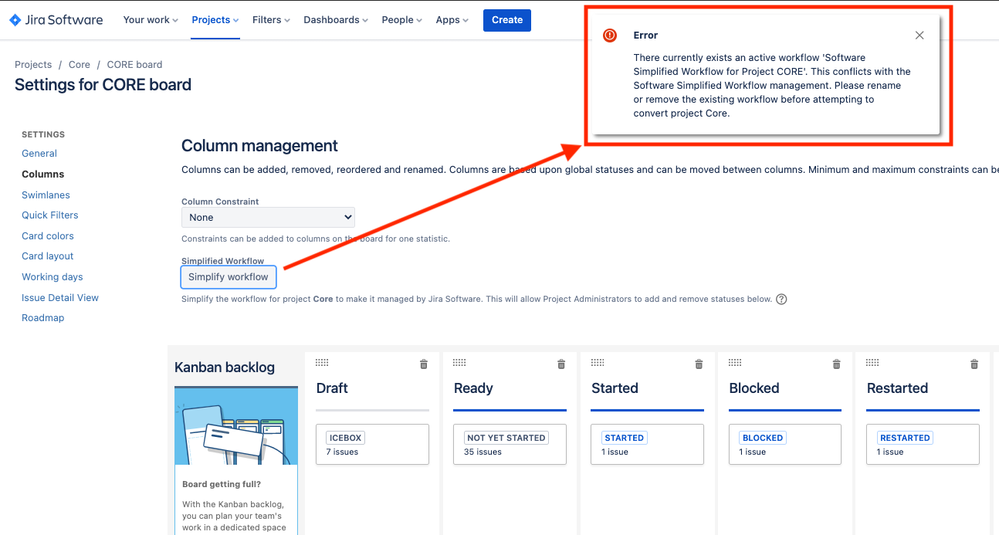Click 'Settings for CORE board' title
999x535 pixels.
[103, 85]
